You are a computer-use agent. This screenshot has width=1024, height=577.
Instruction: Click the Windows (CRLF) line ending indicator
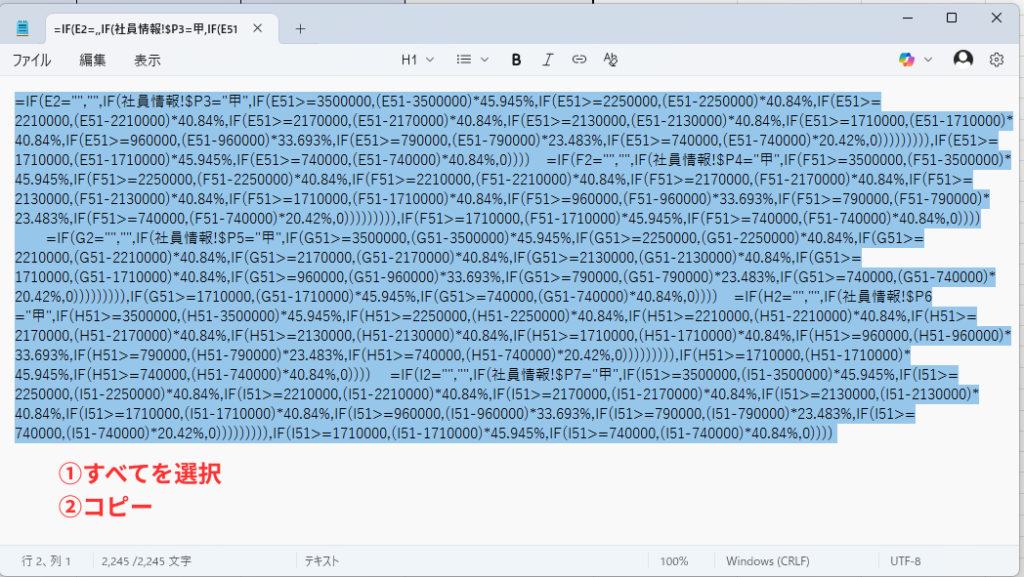click(x=768, y=561)
